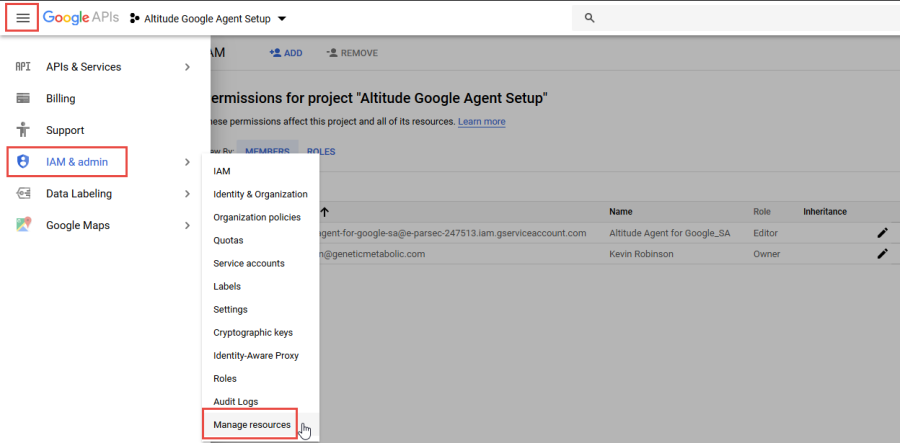The image size is (900, 443).
Task: Click the ADD member button
Action: tap(285, 53)
